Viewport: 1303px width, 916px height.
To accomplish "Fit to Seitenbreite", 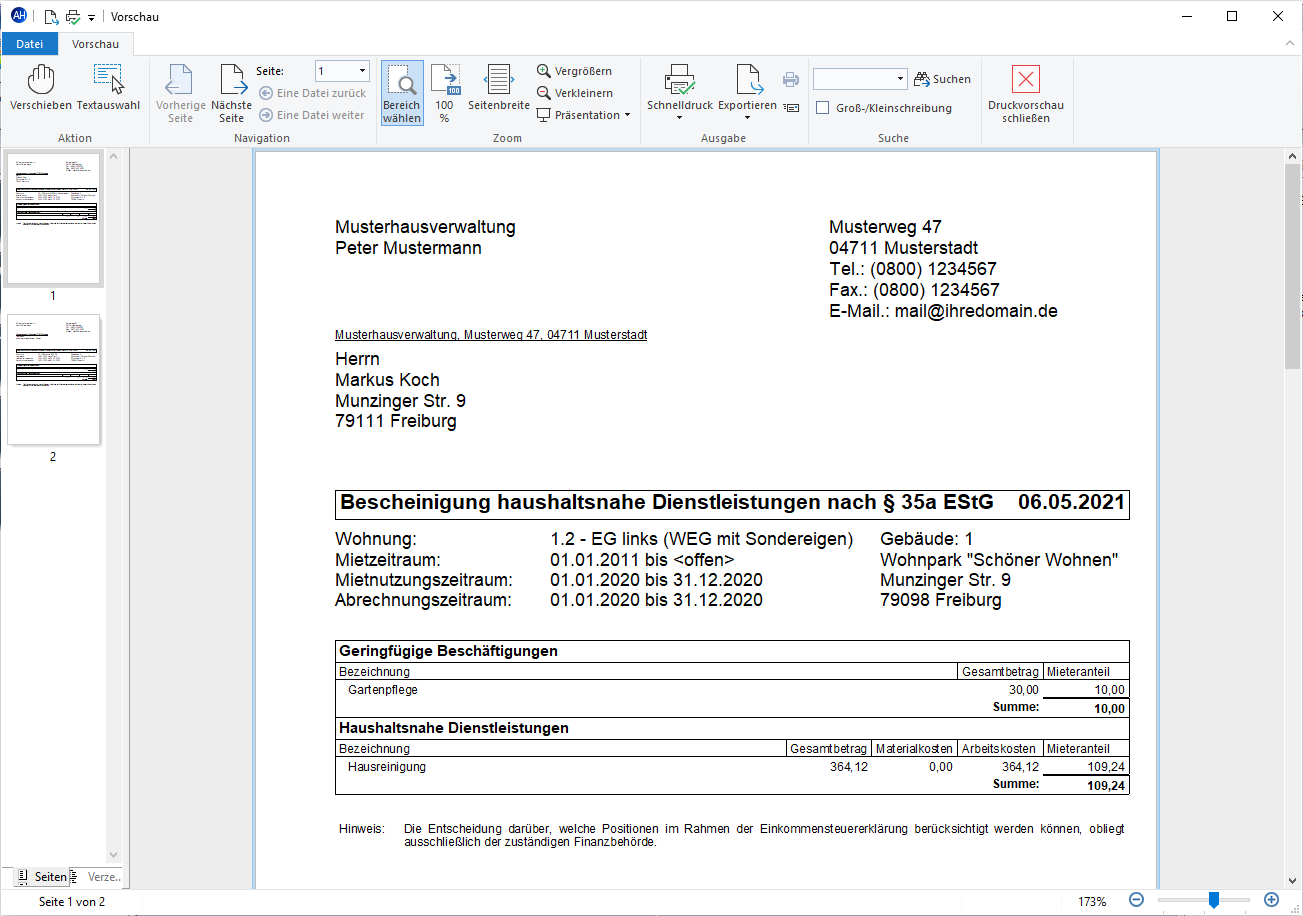I will 499,88.
